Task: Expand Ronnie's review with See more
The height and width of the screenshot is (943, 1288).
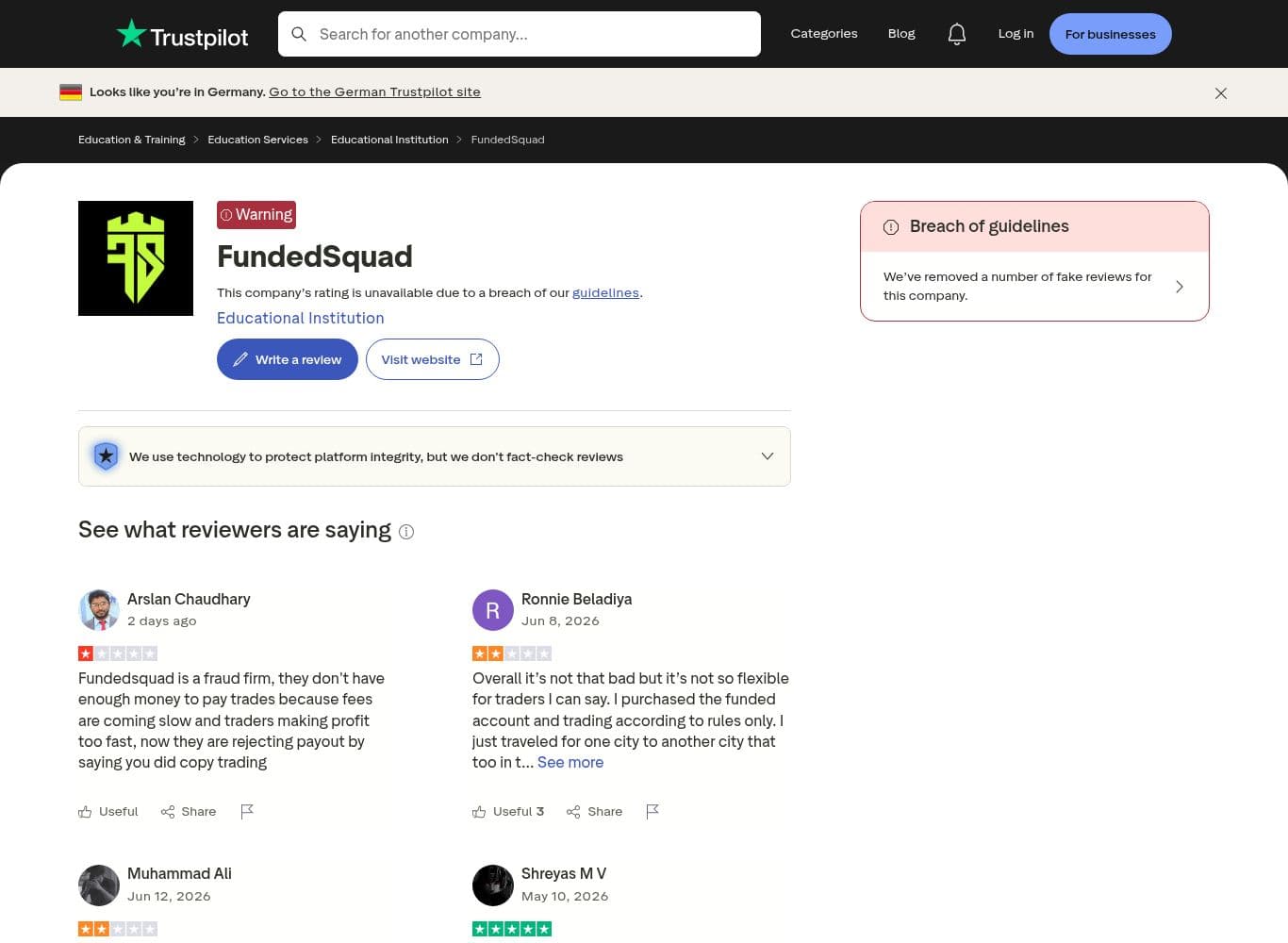Action: click(x=570, y=763)
